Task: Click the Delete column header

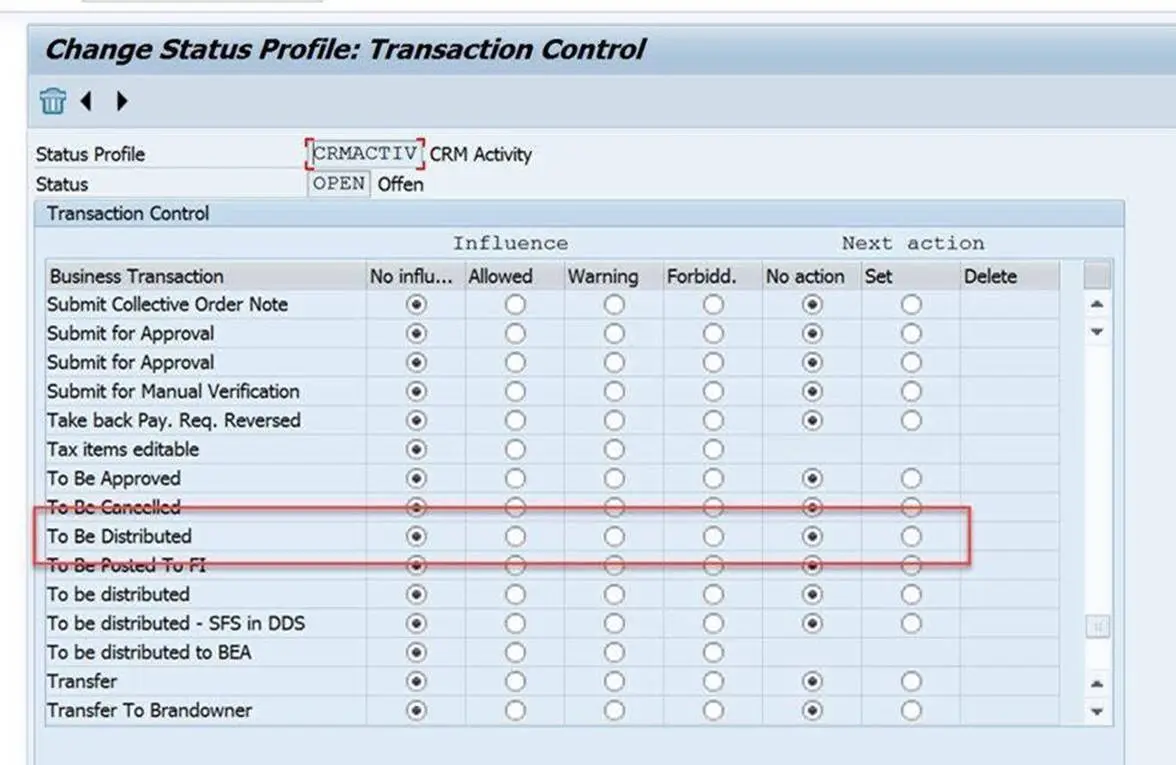Action: point(1010,276)
